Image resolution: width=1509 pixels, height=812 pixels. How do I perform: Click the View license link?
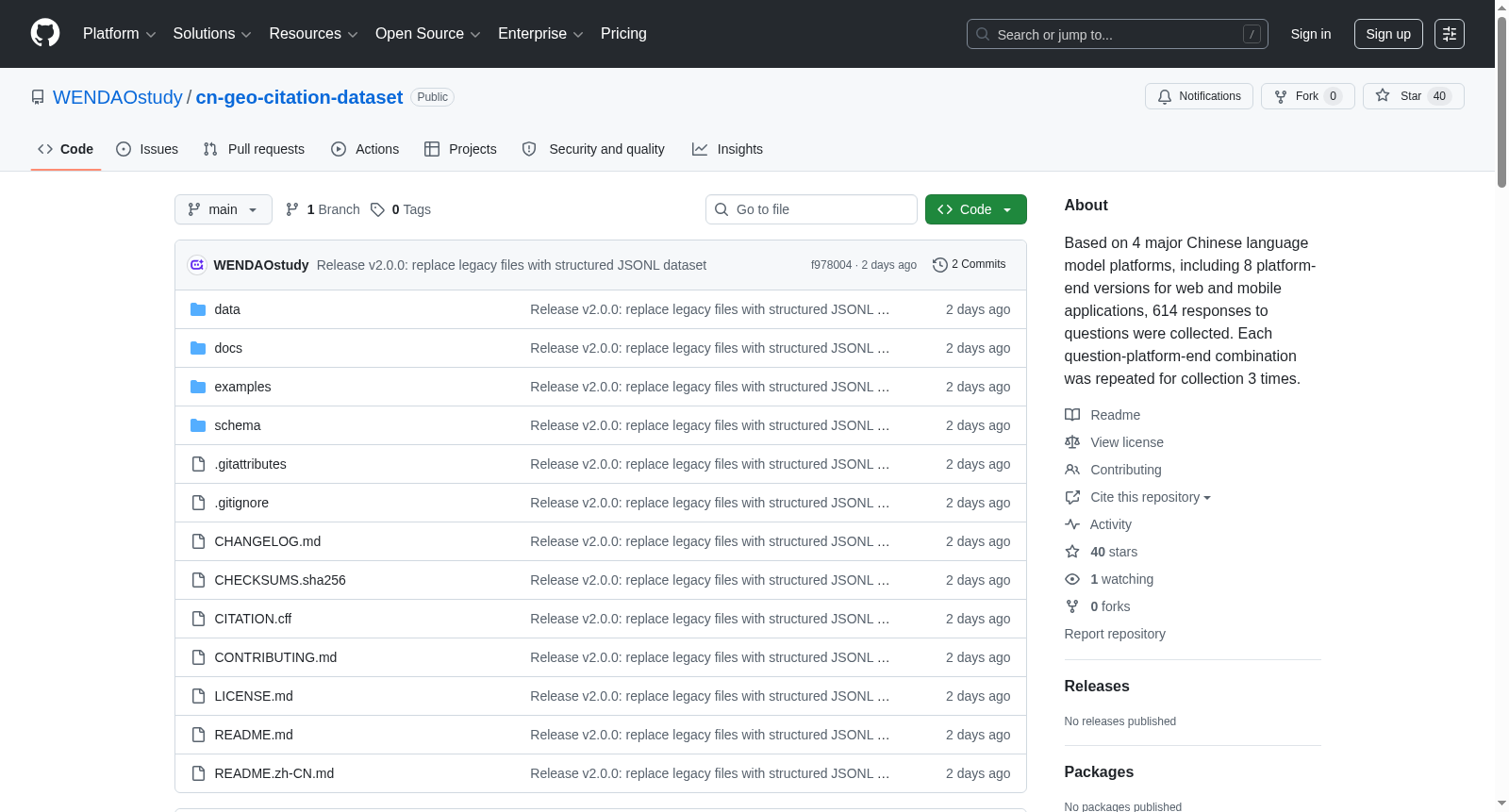(1127, 442)
